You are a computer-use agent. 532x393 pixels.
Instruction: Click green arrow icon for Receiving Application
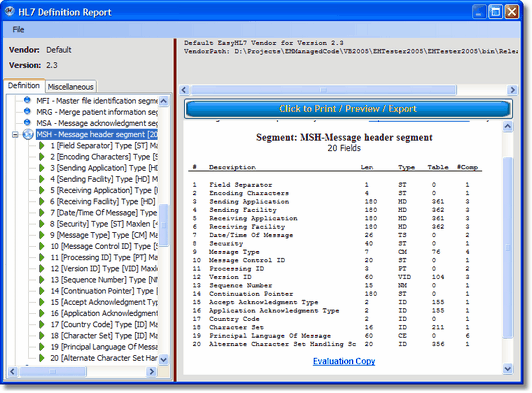pos(42,190)
